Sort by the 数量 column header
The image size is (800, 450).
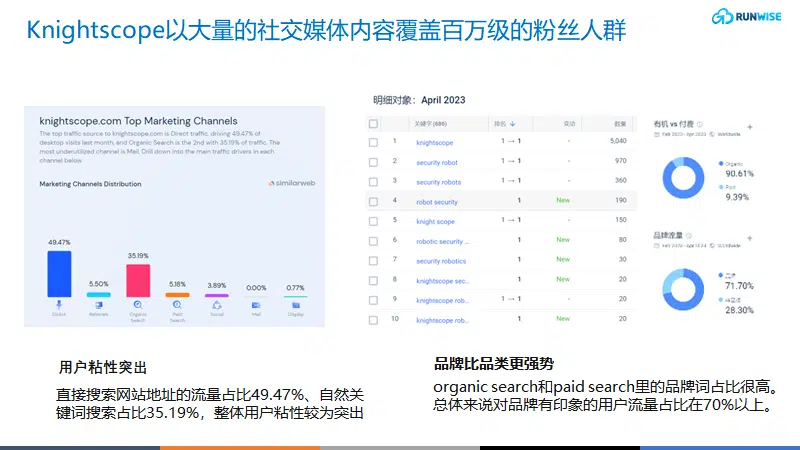pos(620,124)
